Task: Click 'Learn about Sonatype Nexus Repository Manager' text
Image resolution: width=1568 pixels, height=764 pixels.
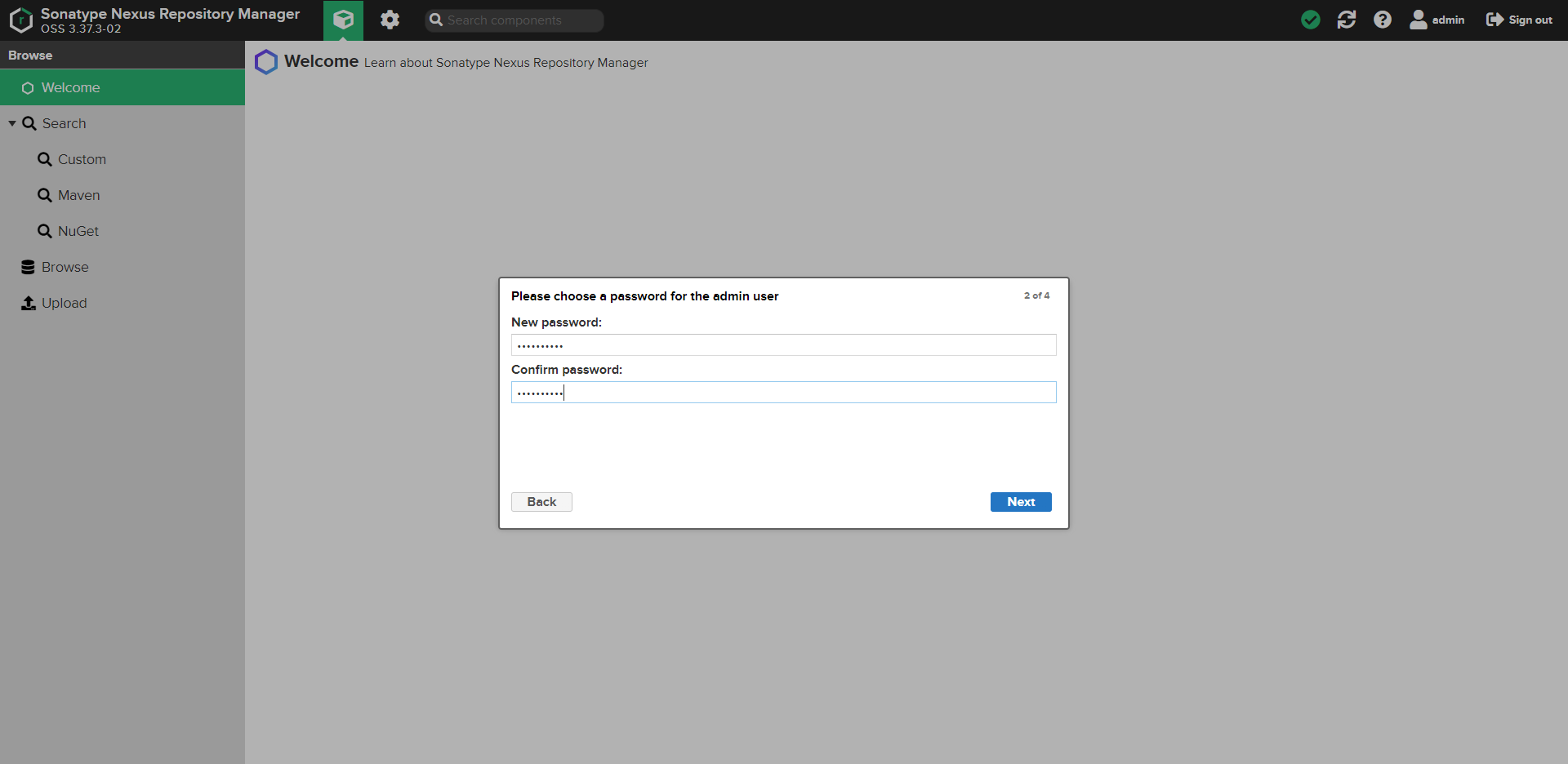Action: tap(506, 63)
